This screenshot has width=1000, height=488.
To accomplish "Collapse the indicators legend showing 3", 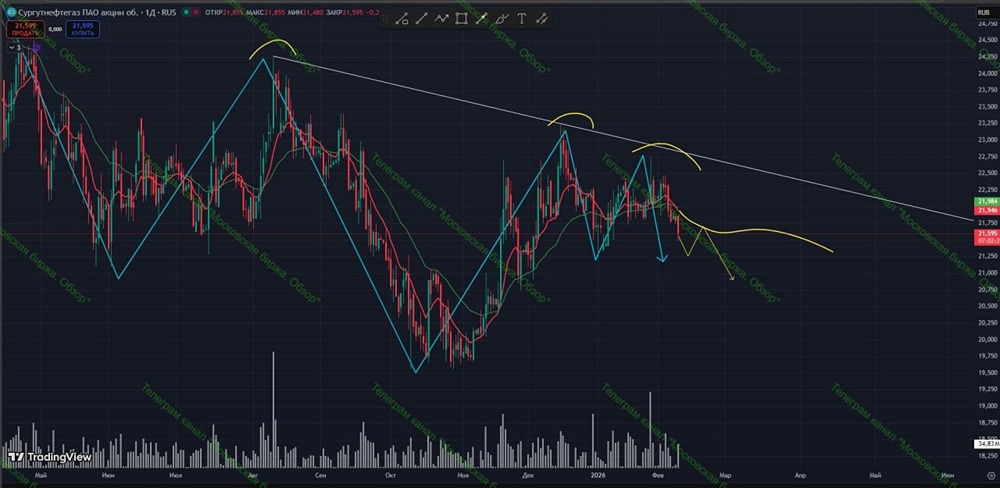I will [x=15, y=47].
